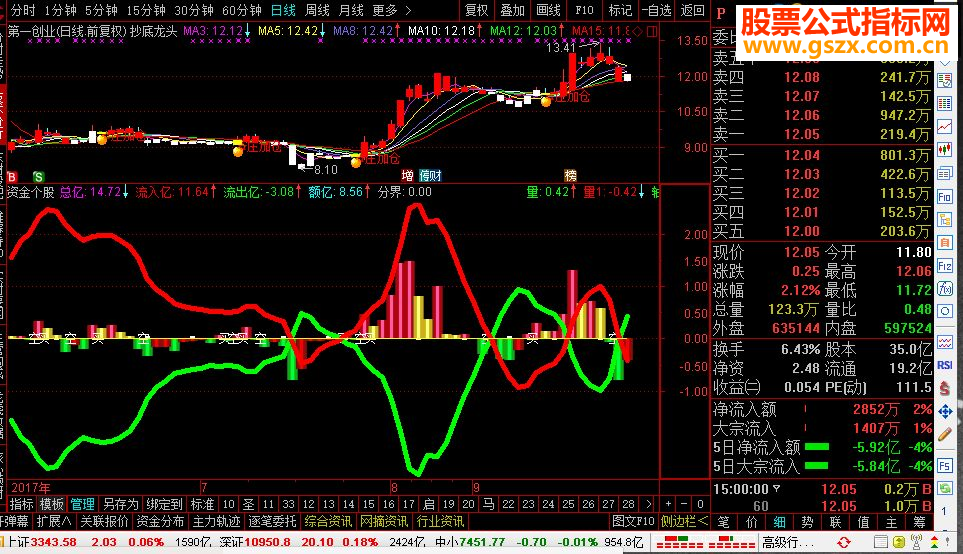The image size is (963, 554).
Task: Select the 1分钟 period
Action: point(60,10)
